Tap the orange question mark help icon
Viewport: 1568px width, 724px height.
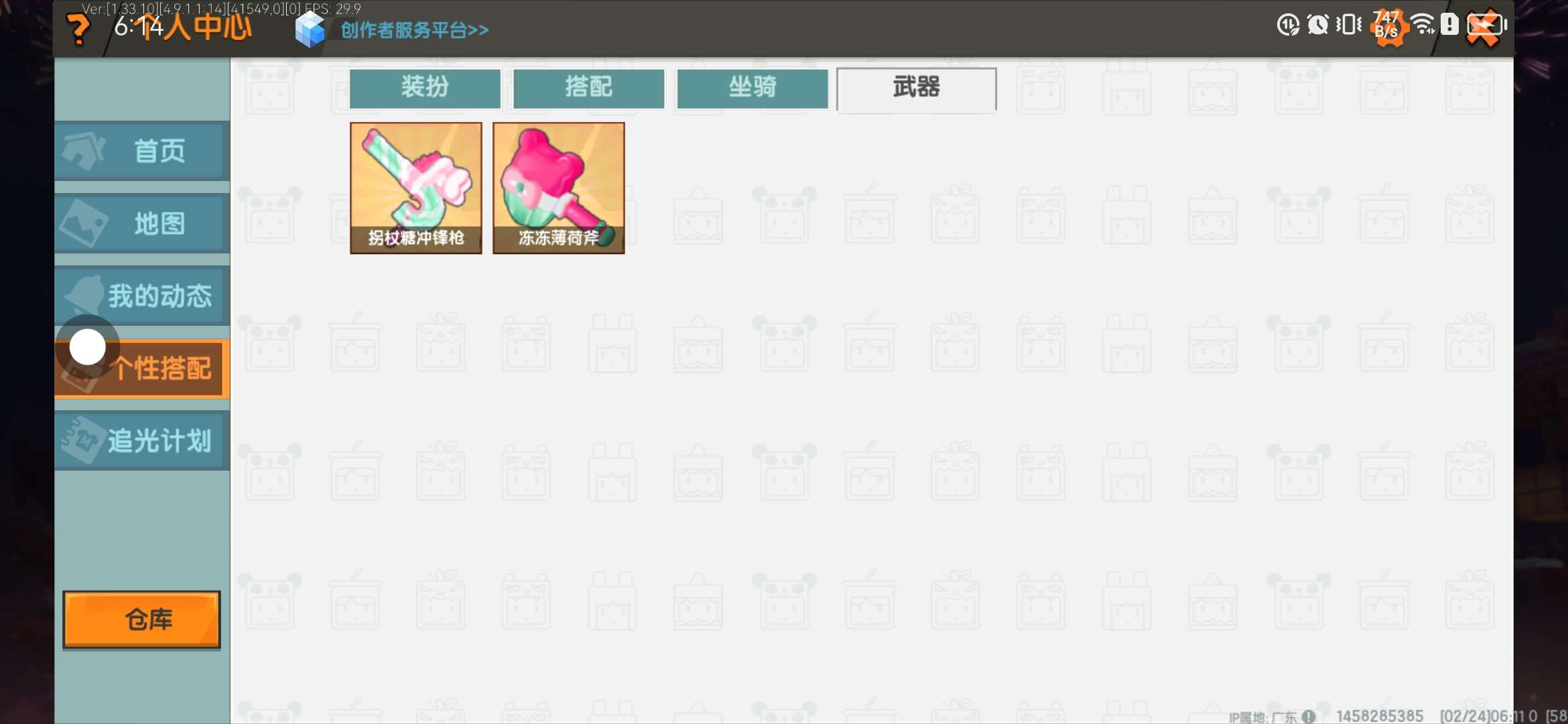[x=78, y=30]
